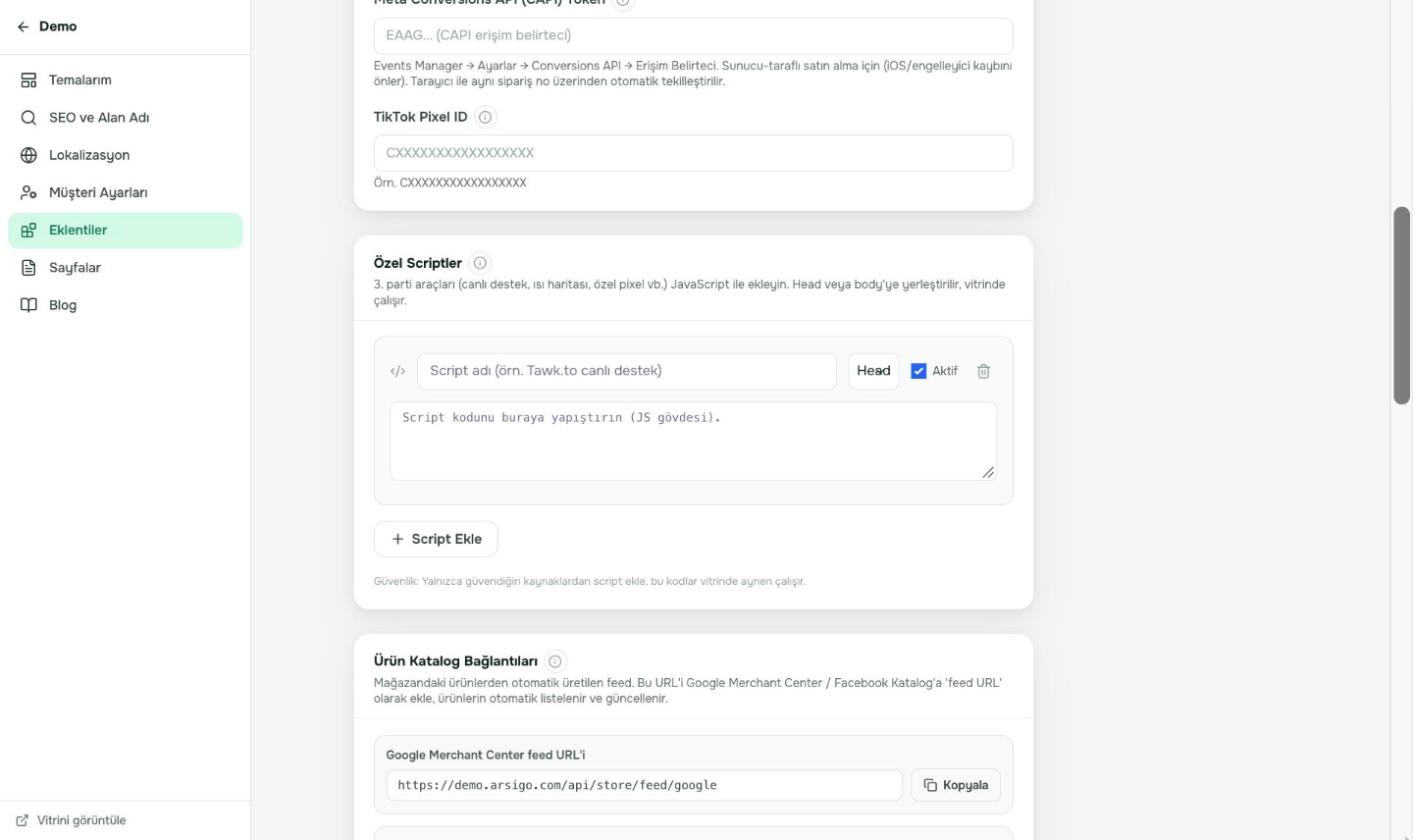The image size is (1413, 840).
Task: Toggle the Aktif checkbox
Action: [x=919, y=371]
